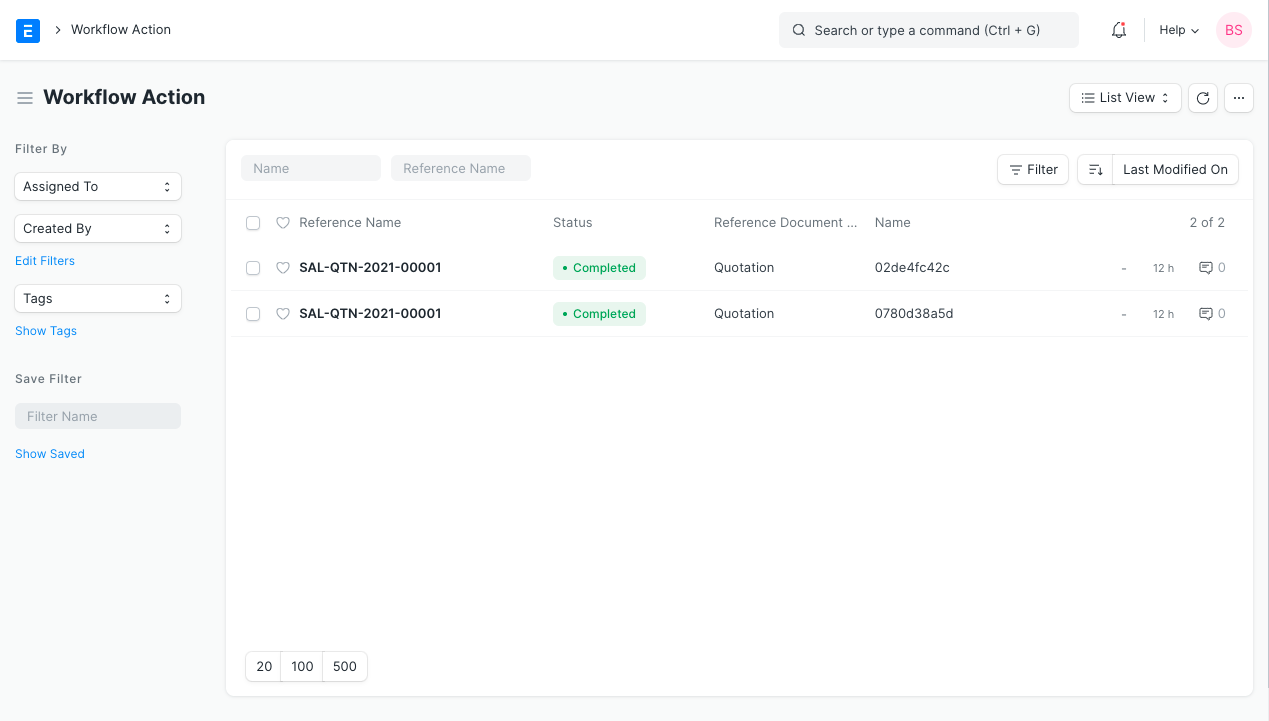Click the notifications bell icon
1269x721 pixels.
[x=1118, y=30]
